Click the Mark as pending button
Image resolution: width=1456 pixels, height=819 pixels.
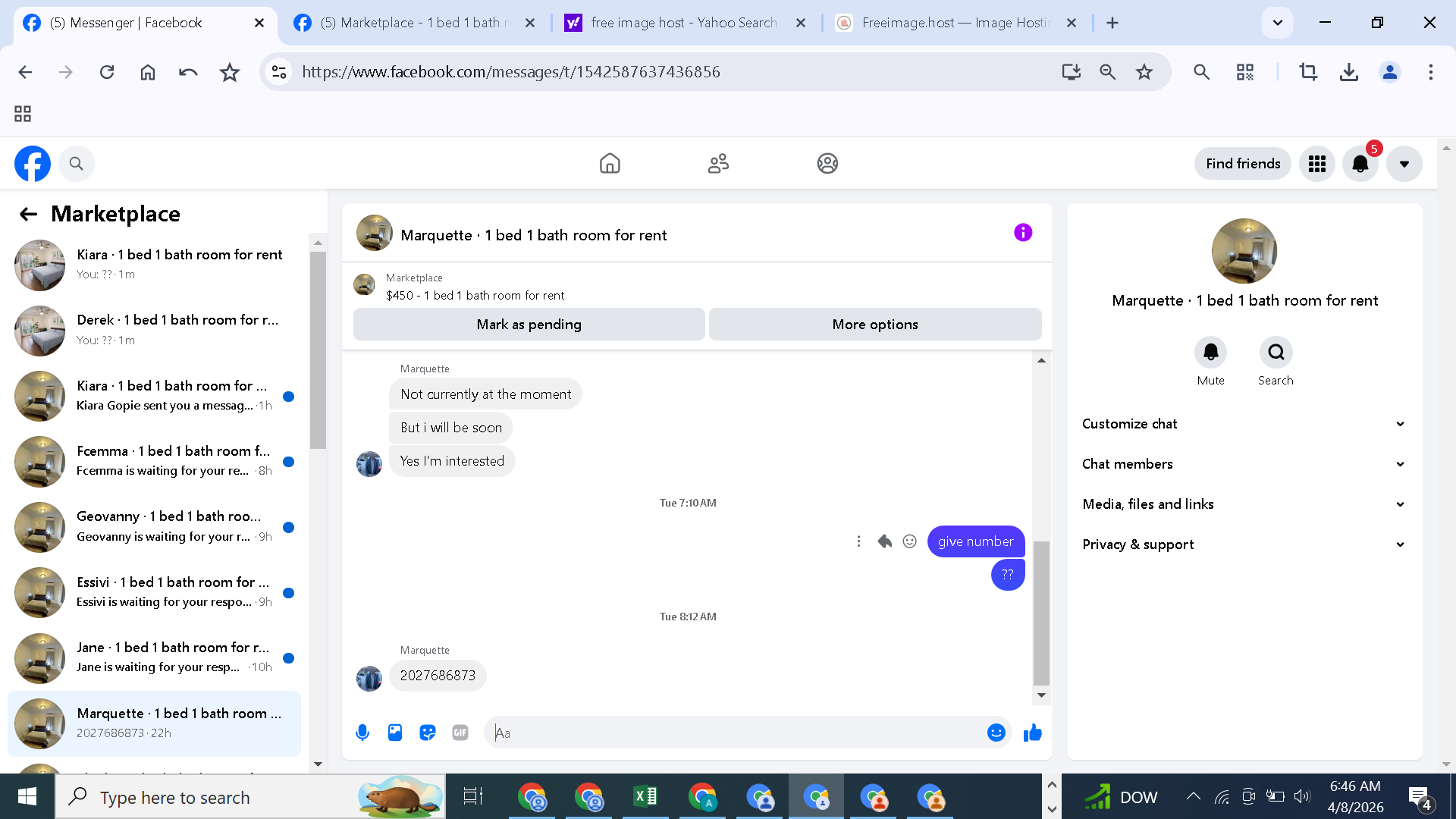point(529,325)
